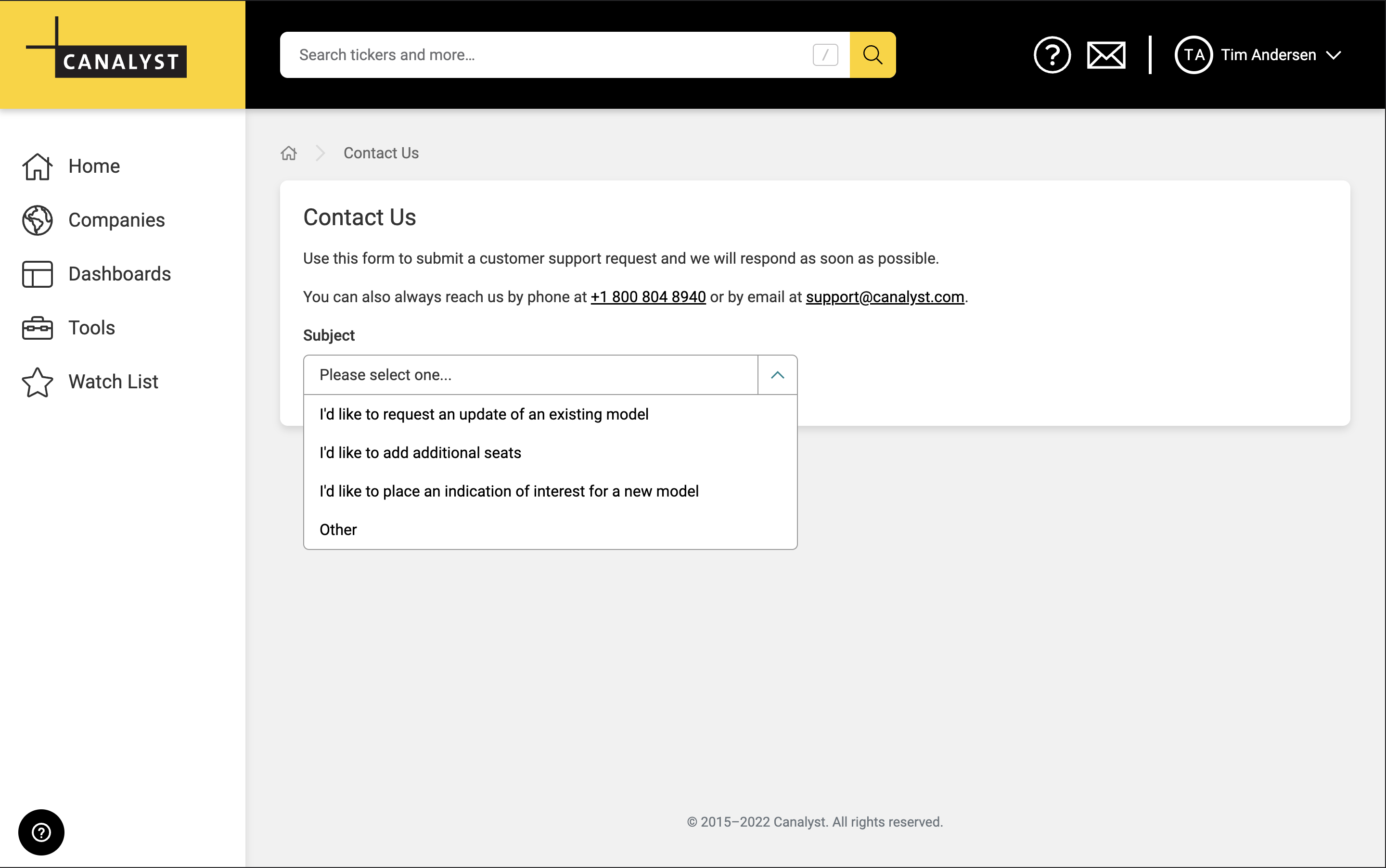The height and width of the screenshot is (868, 1386).
Task: Open Watch List in the sidebar
Action: 113,382
